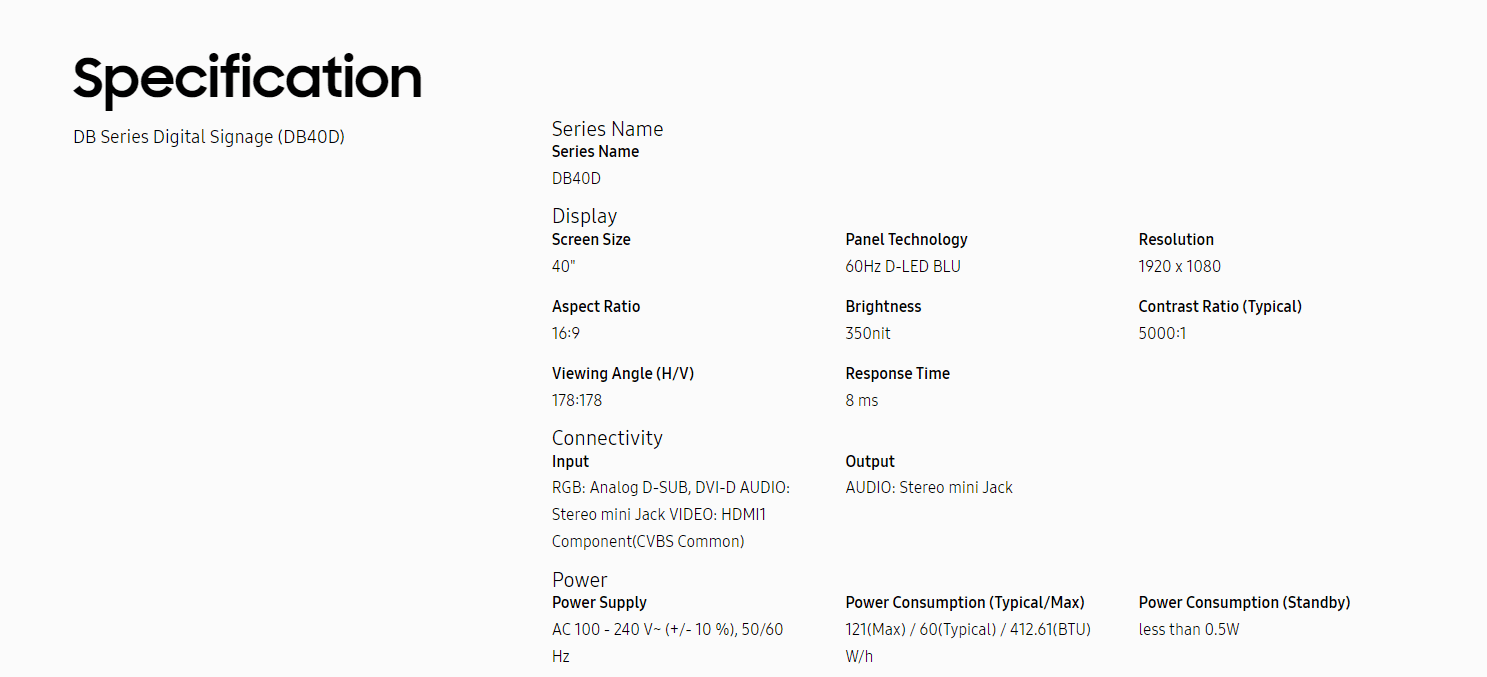Click the Viewing Angle (H/V) label

(623, 374)
